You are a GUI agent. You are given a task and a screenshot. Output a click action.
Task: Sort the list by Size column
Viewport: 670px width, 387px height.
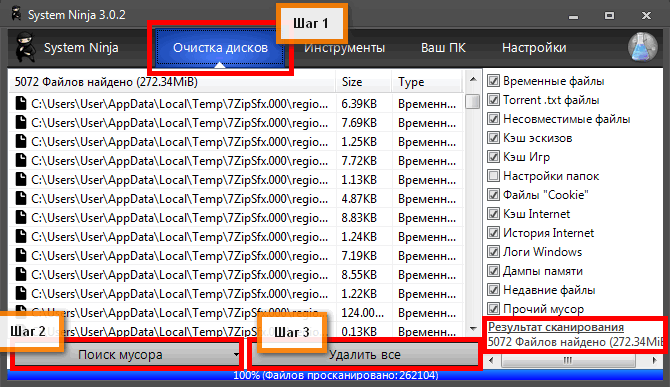(363, 82)
